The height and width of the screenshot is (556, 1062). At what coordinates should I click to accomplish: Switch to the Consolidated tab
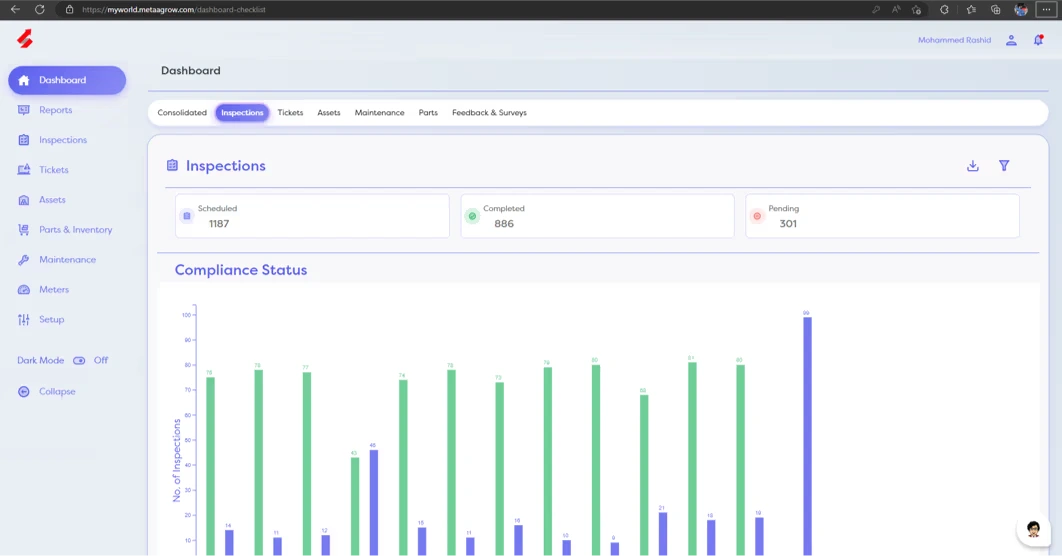click(182, 113)
